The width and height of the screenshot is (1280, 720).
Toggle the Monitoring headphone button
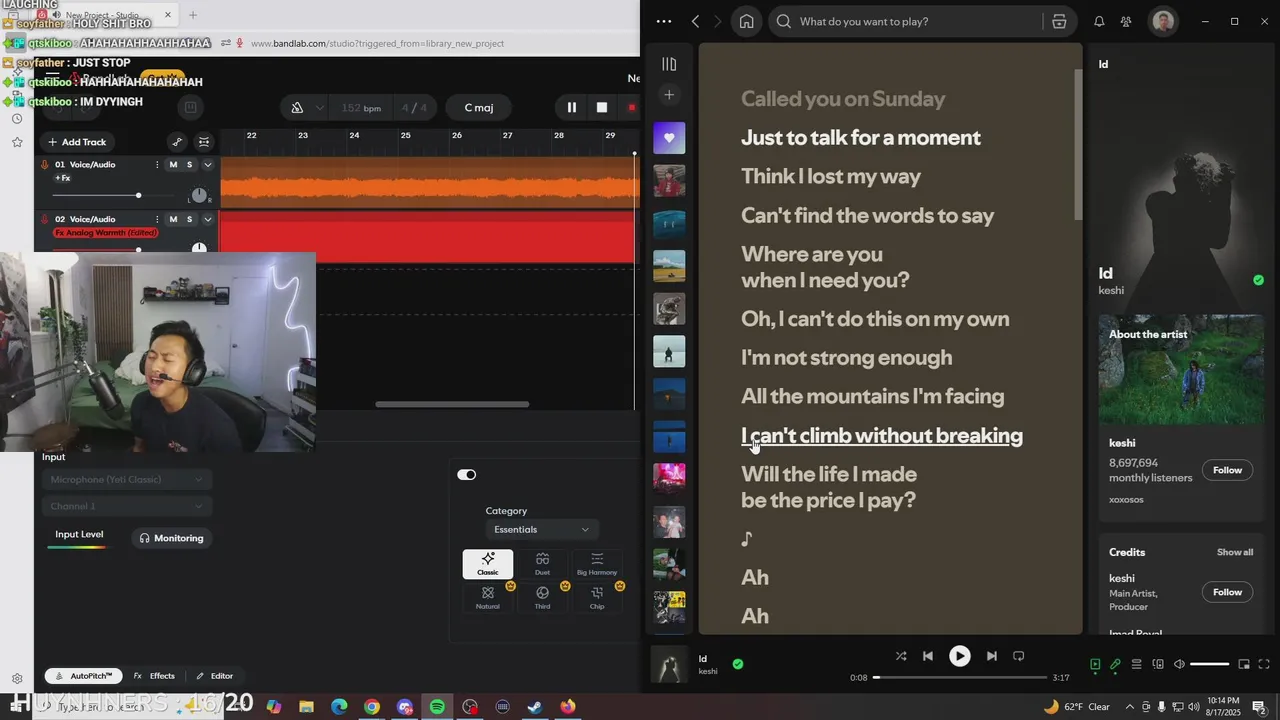[x=171, y=538]
